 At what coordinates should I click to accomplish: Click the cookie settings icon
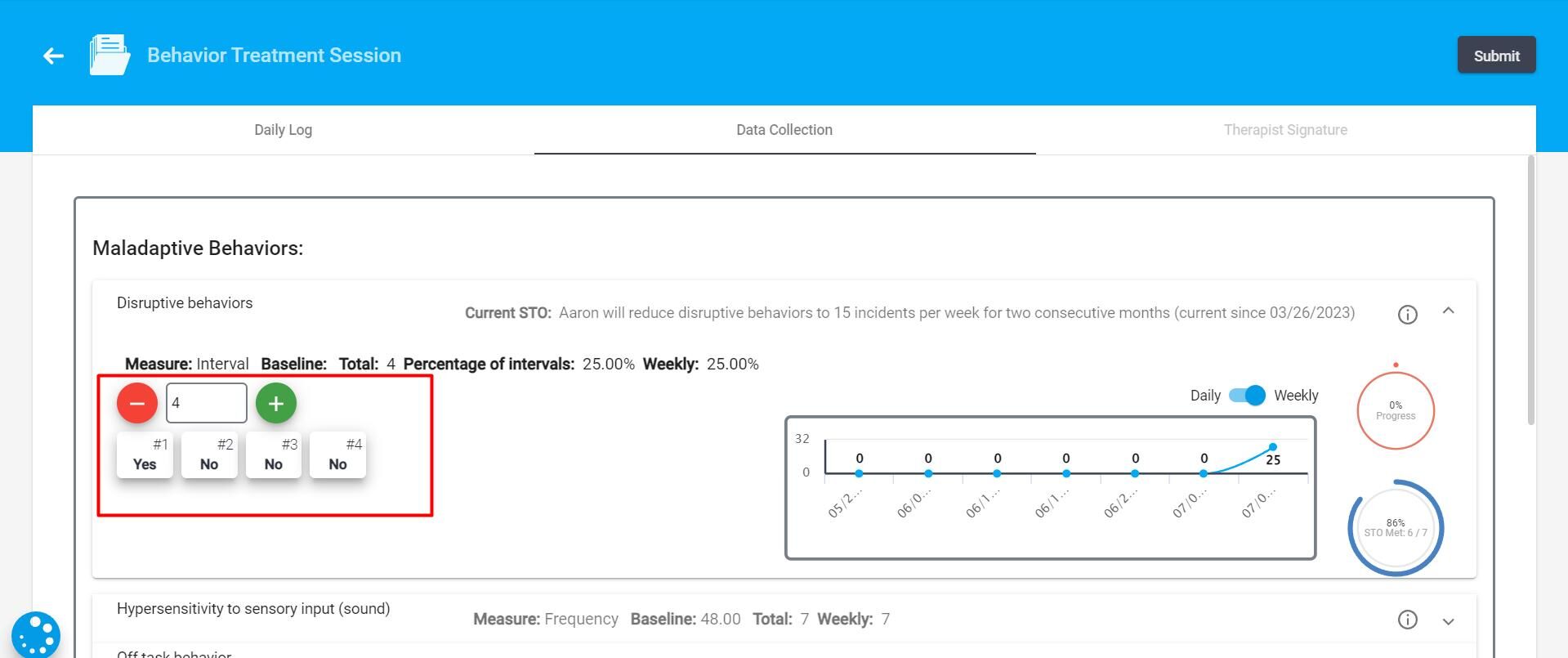point(36,635)
